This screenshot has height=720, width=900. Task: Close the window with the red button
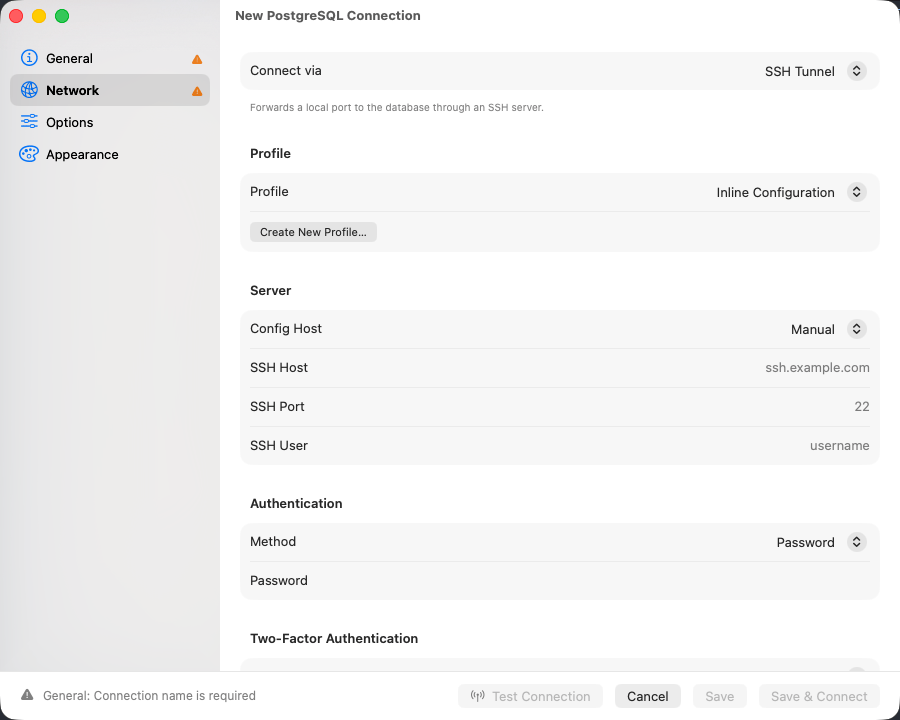click(16, 16)
